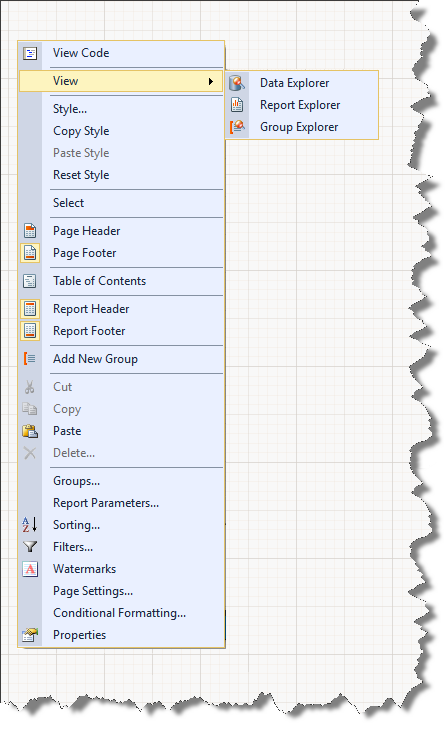Click the Copy pages icon
Screen dimensions: 445x740
click(x=30, y=409)
